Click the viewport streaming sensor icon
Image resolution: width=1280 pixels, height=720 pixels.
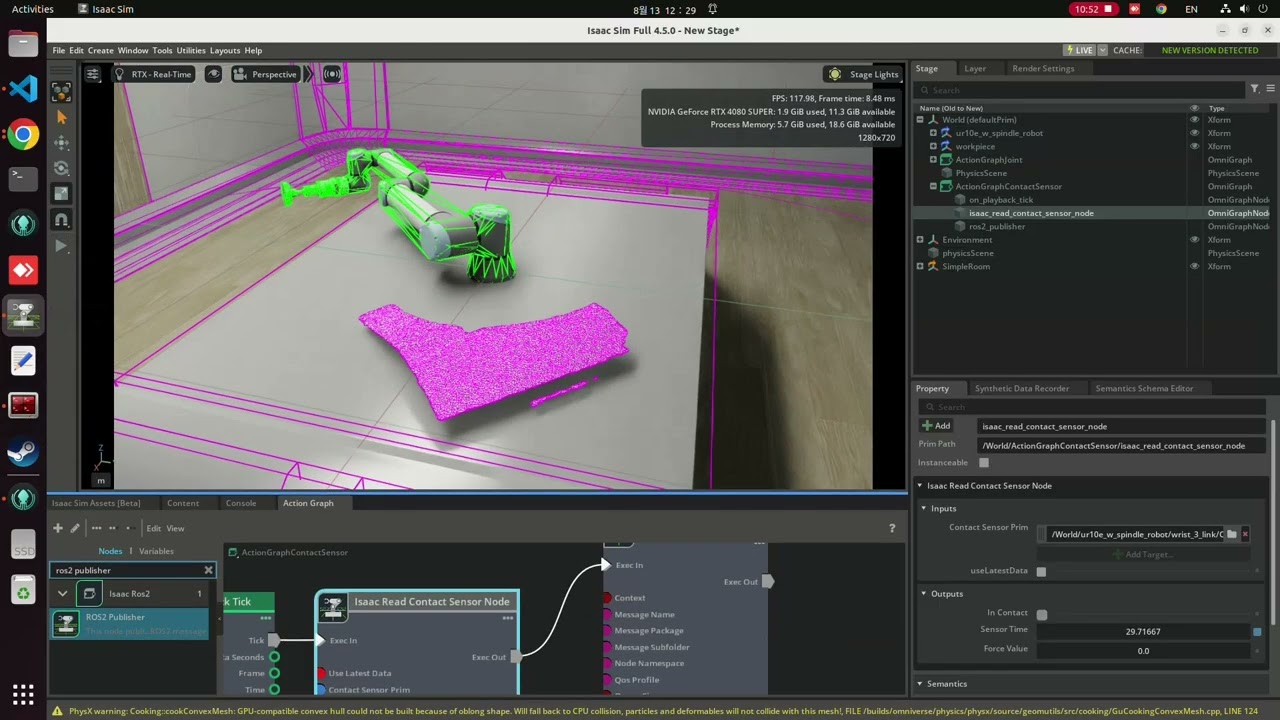pos(332,74)
